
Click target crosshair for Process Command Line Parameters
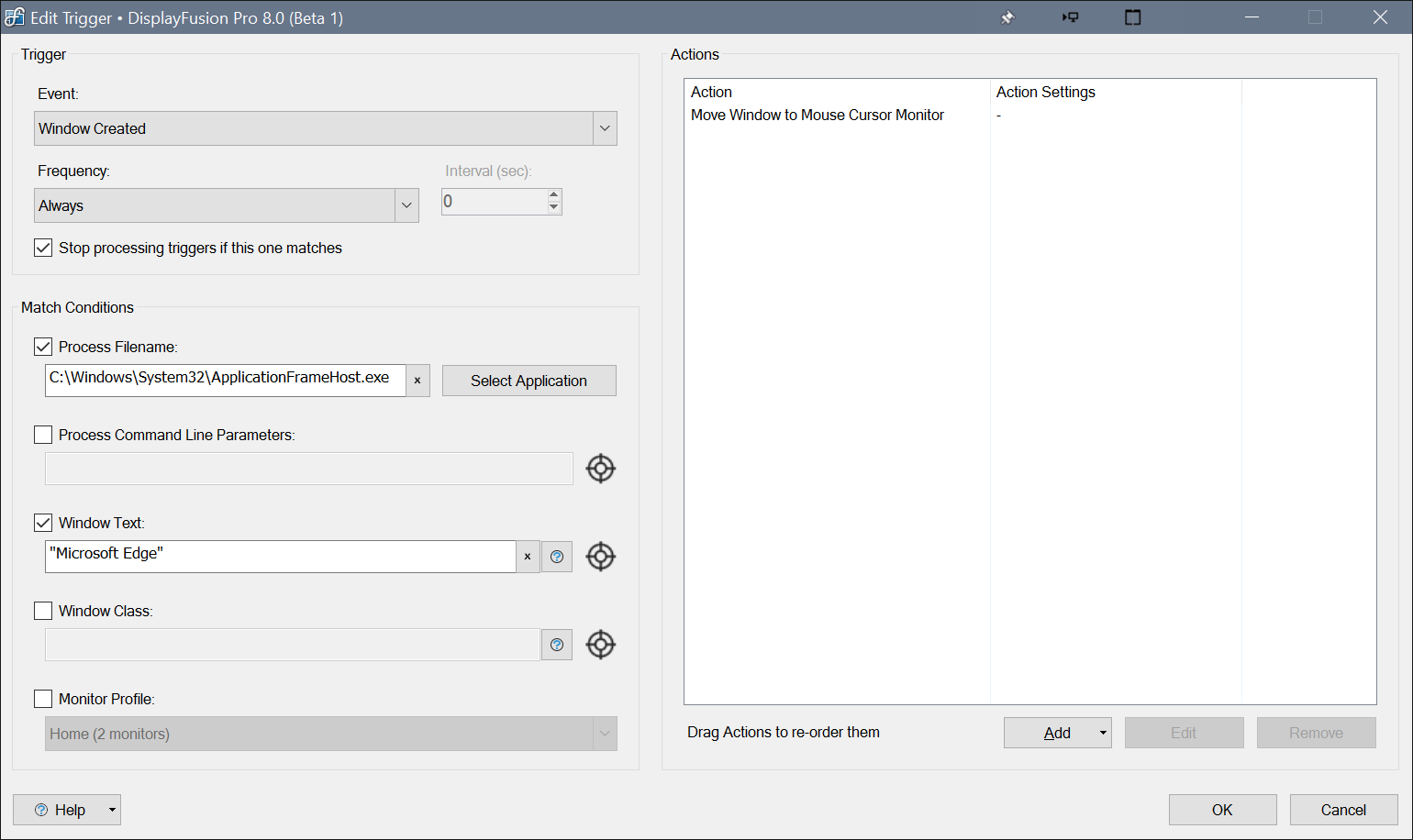tap(600, 469)
